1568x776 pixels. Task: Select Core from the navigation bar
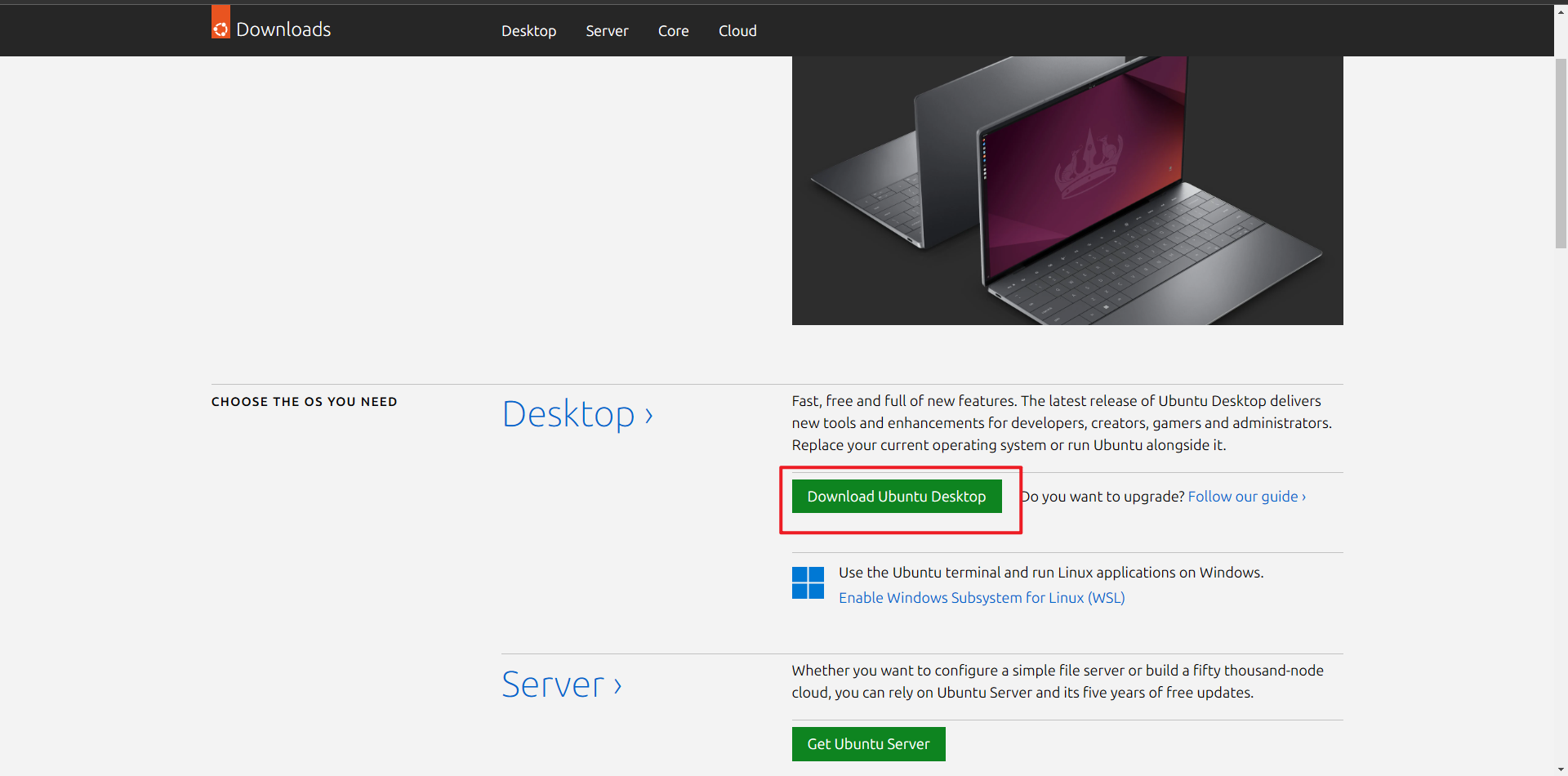click(x=672, y=30)
